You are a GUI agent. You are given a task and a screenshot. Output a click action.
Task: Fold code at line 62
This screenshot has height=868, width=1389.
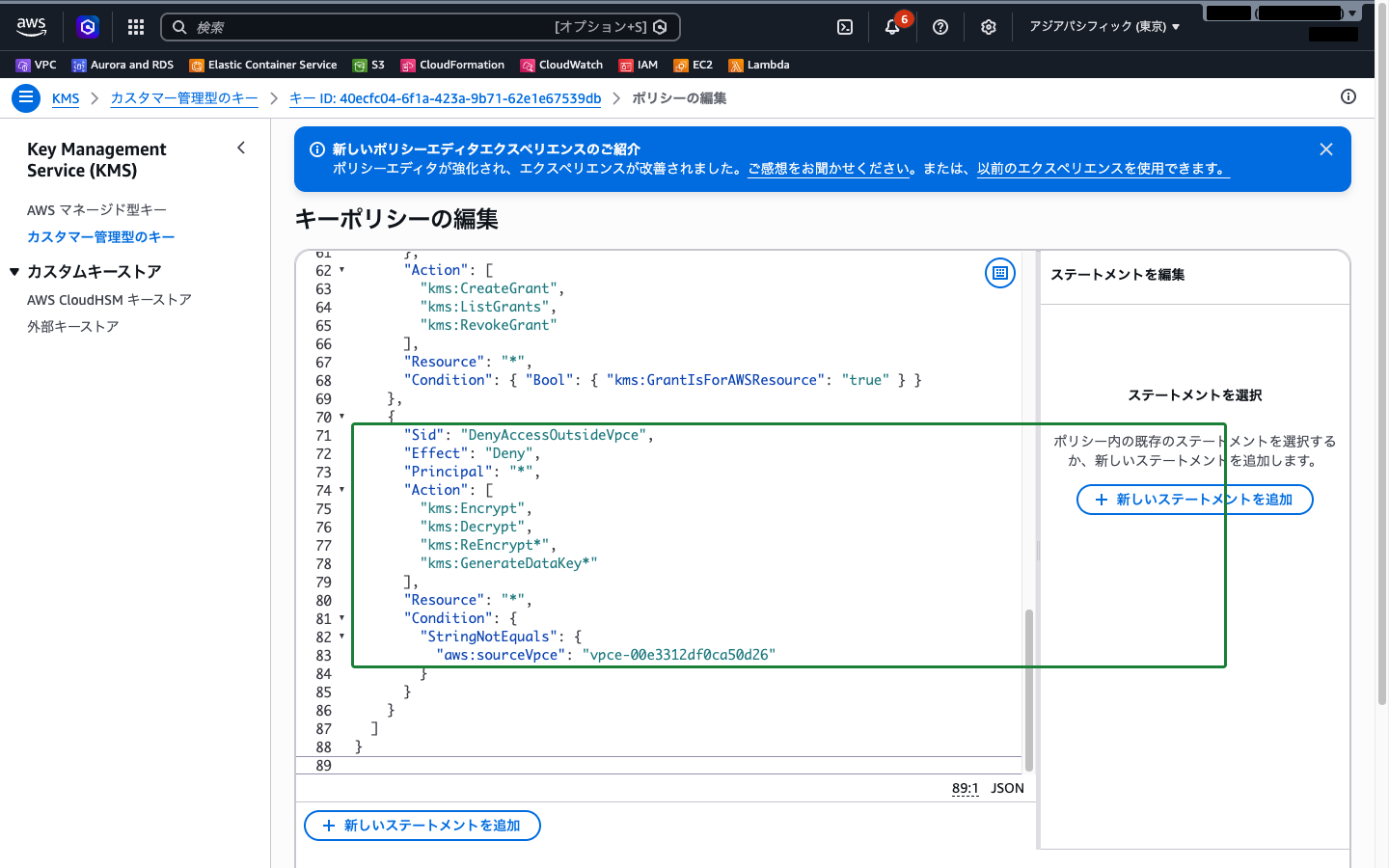point(341,270)
